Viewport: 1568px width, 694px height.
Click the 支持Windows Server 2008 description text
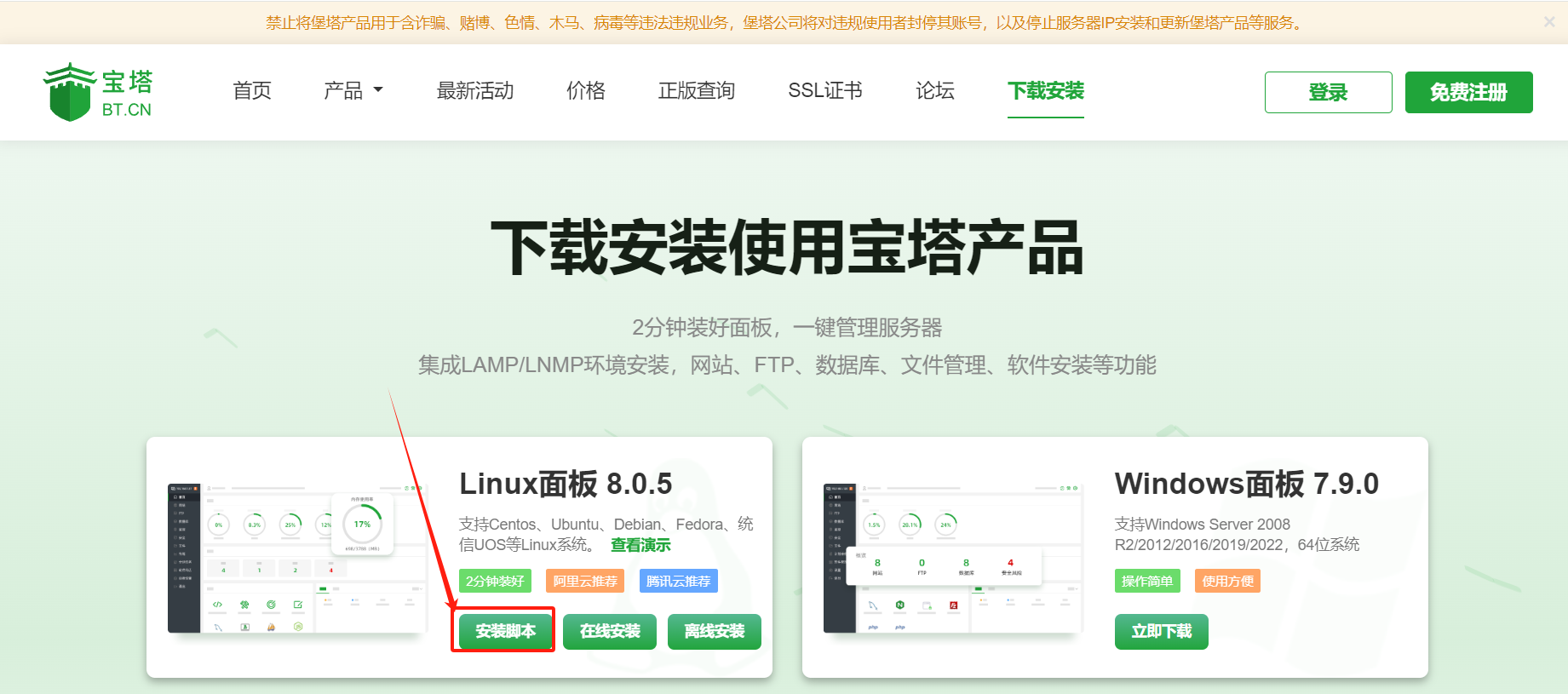point(1238,534)
